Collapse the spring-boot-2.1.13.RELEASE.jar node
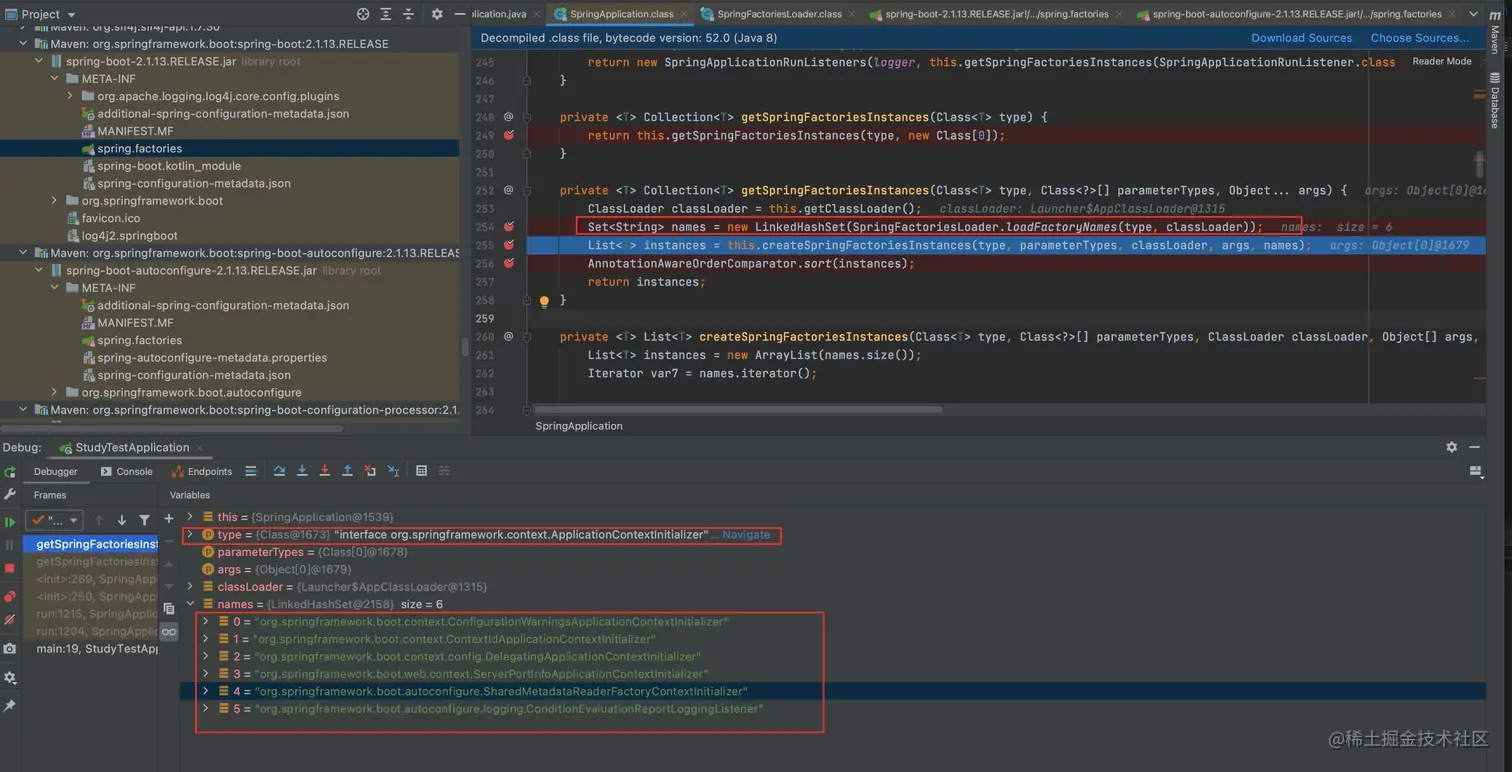This screenshot has height=772, width=1512. click(40, 61)
